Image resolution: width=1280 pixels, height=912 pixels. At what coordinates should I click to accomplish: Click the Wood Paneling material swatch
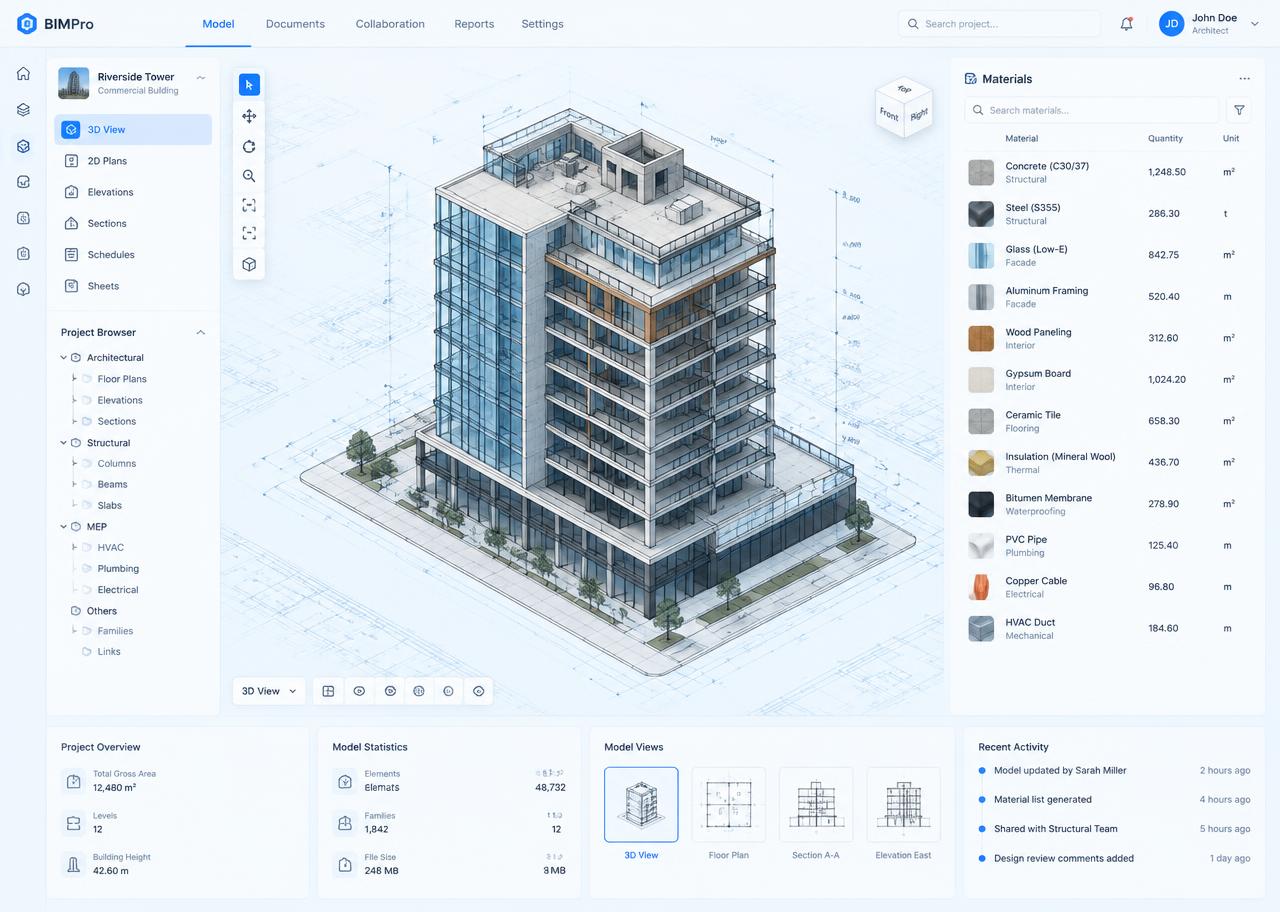[x=981, y=338]
